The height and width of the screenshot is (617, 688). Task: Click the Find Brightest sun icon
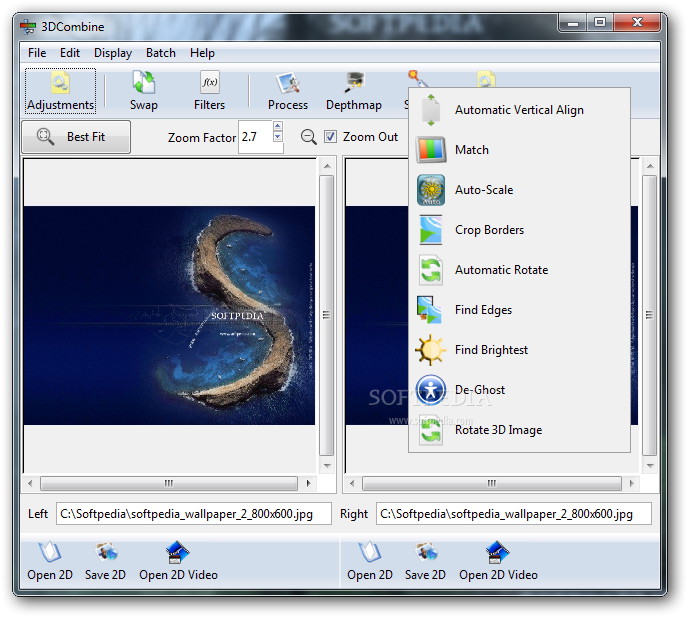pyautogui.click(x=430, y=350)
